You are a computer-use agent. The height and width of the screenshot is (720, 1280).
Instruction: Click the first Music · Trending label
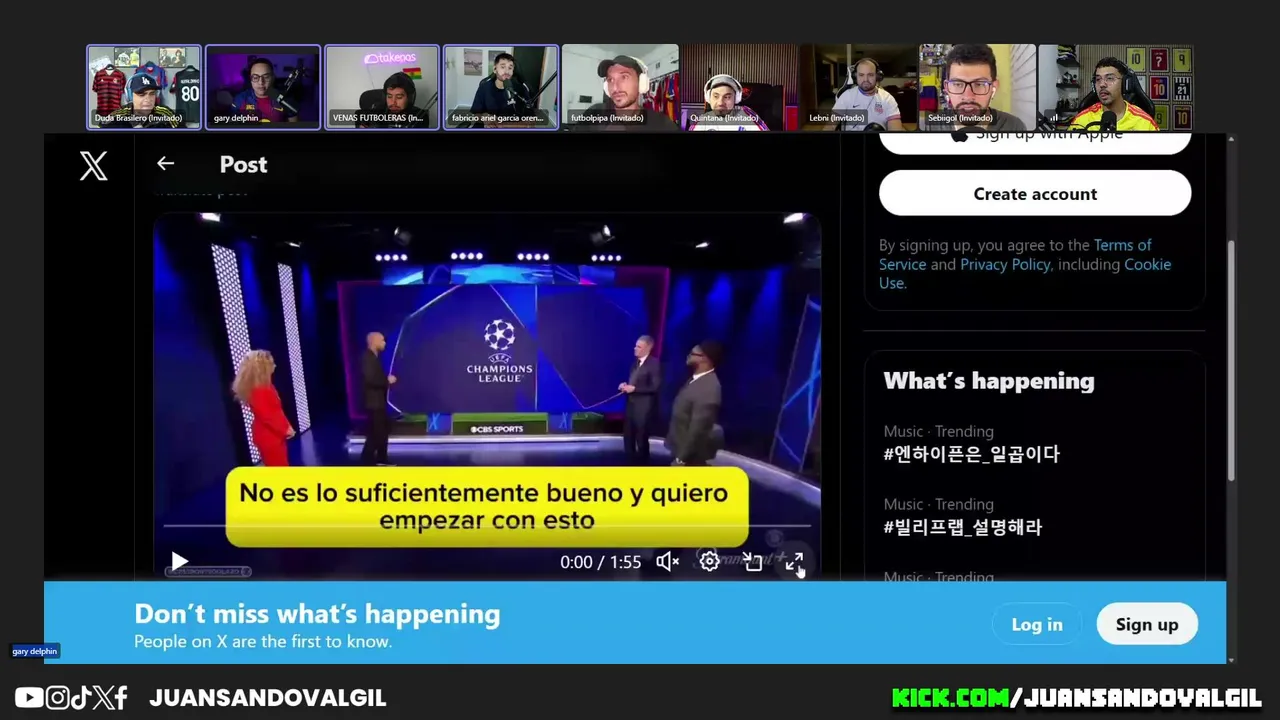click(938, 431)
